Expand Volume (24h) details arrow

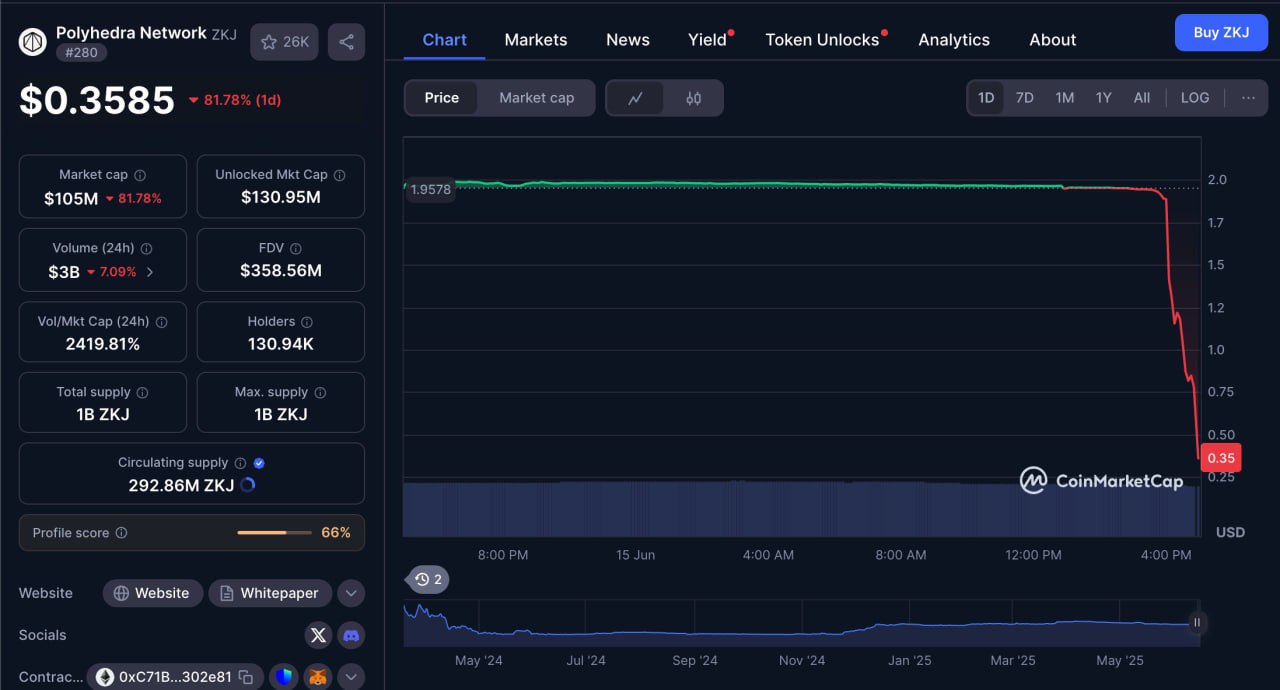click(x=151, y=272)
